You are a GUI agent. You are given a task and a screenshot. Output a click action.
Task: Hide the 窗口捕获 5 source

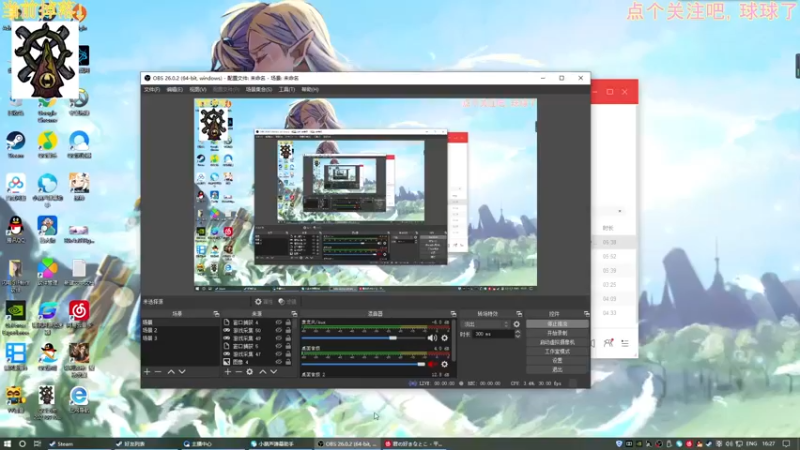pos(279,346)
